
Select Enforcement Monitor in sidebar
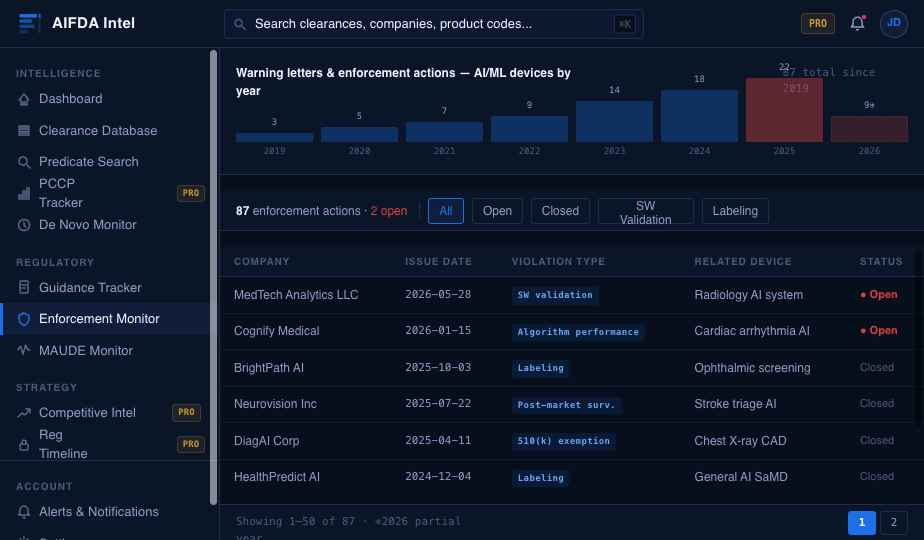105,319
